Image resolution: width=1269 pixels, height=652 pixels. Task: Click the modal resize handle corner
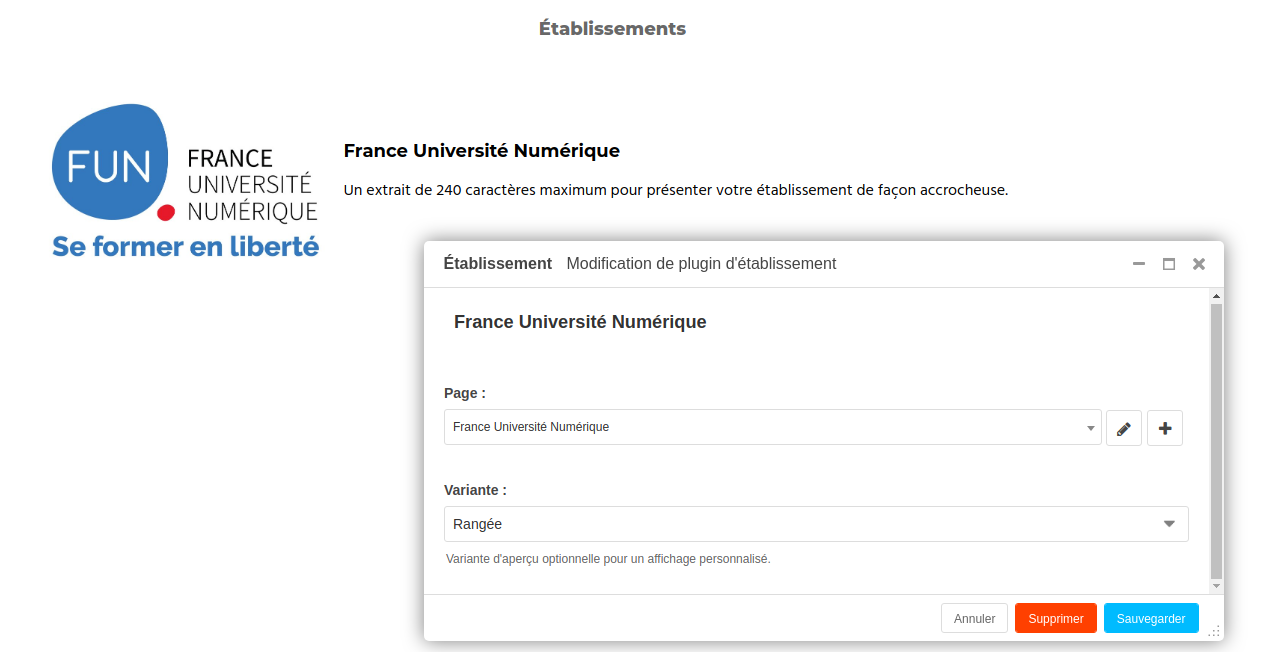[1215, 632]
